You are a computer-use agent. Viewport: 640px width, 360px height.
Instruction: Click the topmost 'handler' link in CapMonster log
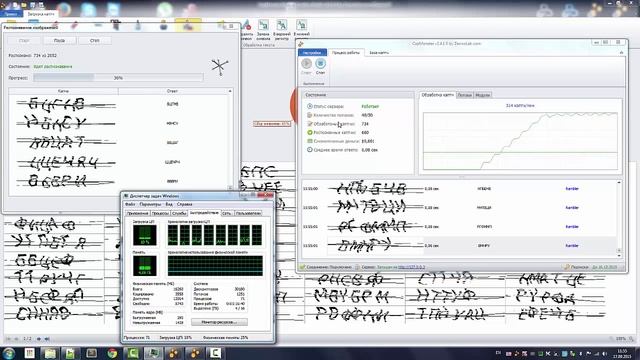coord(572,189)
